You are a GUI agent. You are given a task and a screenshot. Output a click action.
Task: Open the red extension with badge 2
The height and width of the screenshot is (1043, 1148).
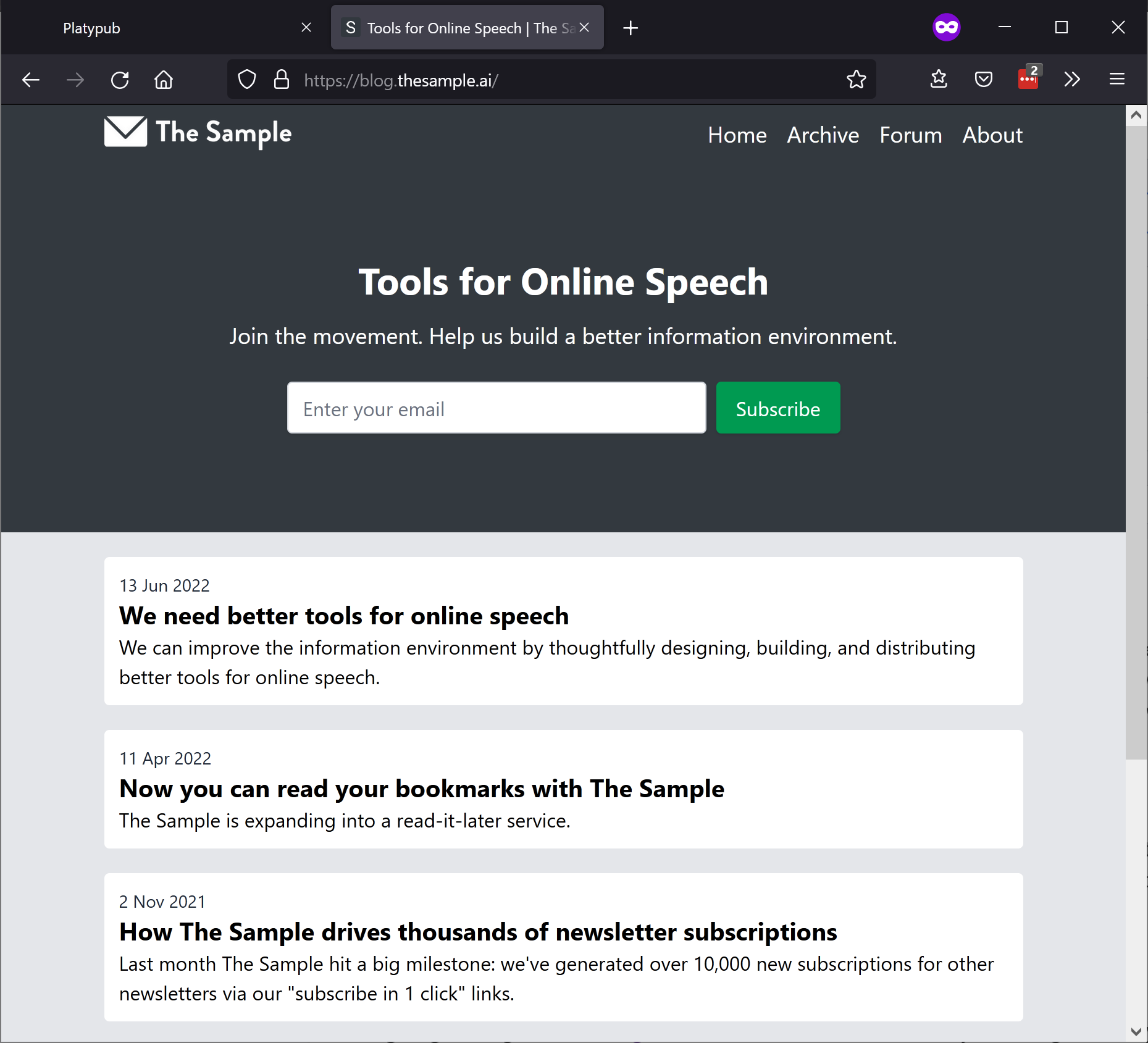(x=1029, y=78)
